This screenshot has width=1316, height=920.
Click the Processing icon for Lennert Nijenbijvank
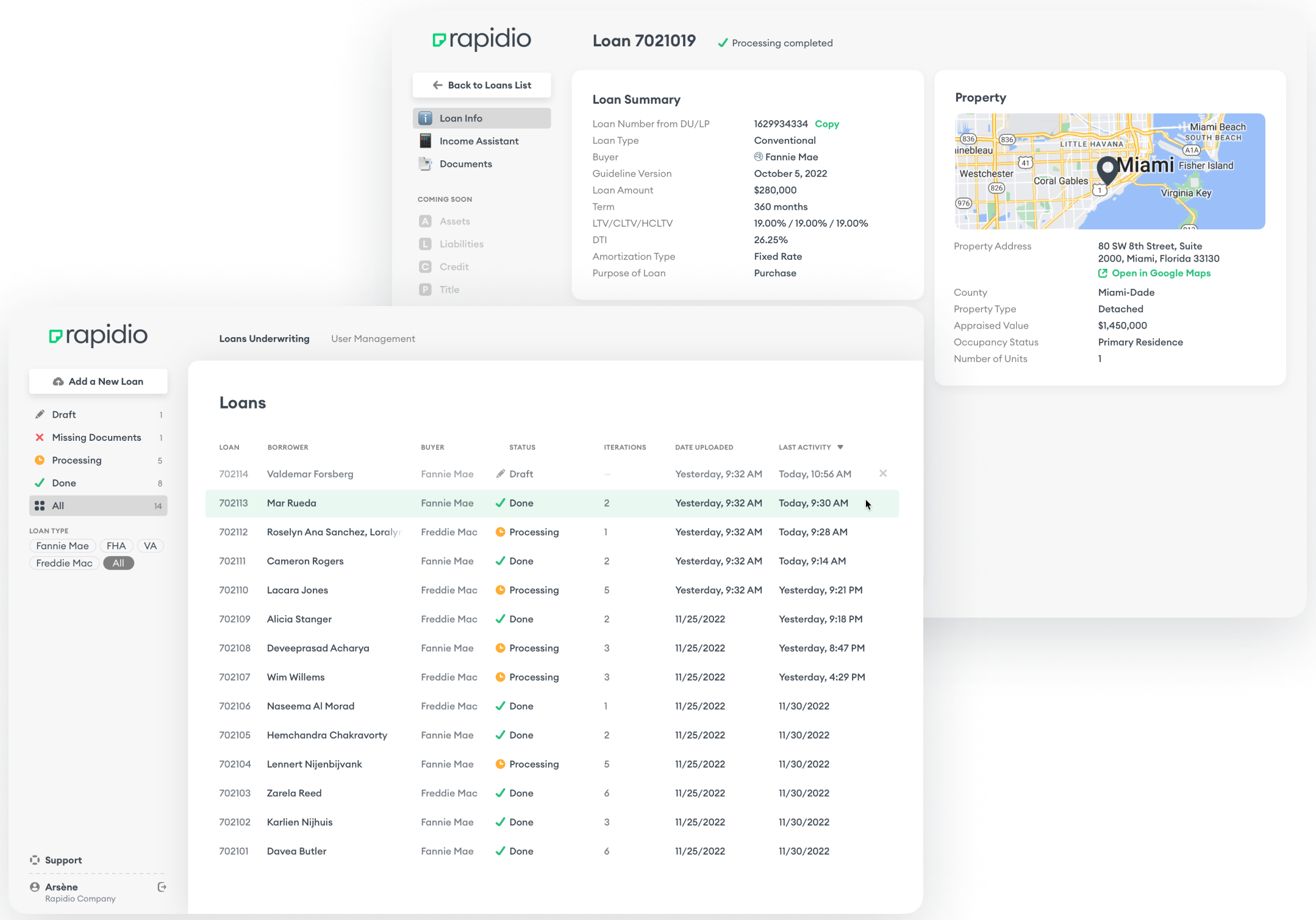point(500,764)
